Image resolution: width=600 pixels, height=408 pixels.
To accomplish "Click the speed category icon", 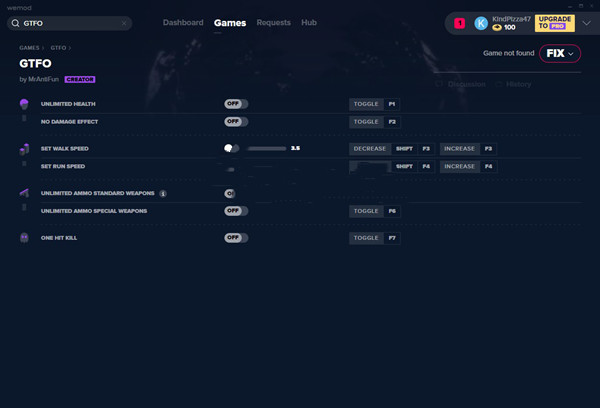I will [24, 149].
